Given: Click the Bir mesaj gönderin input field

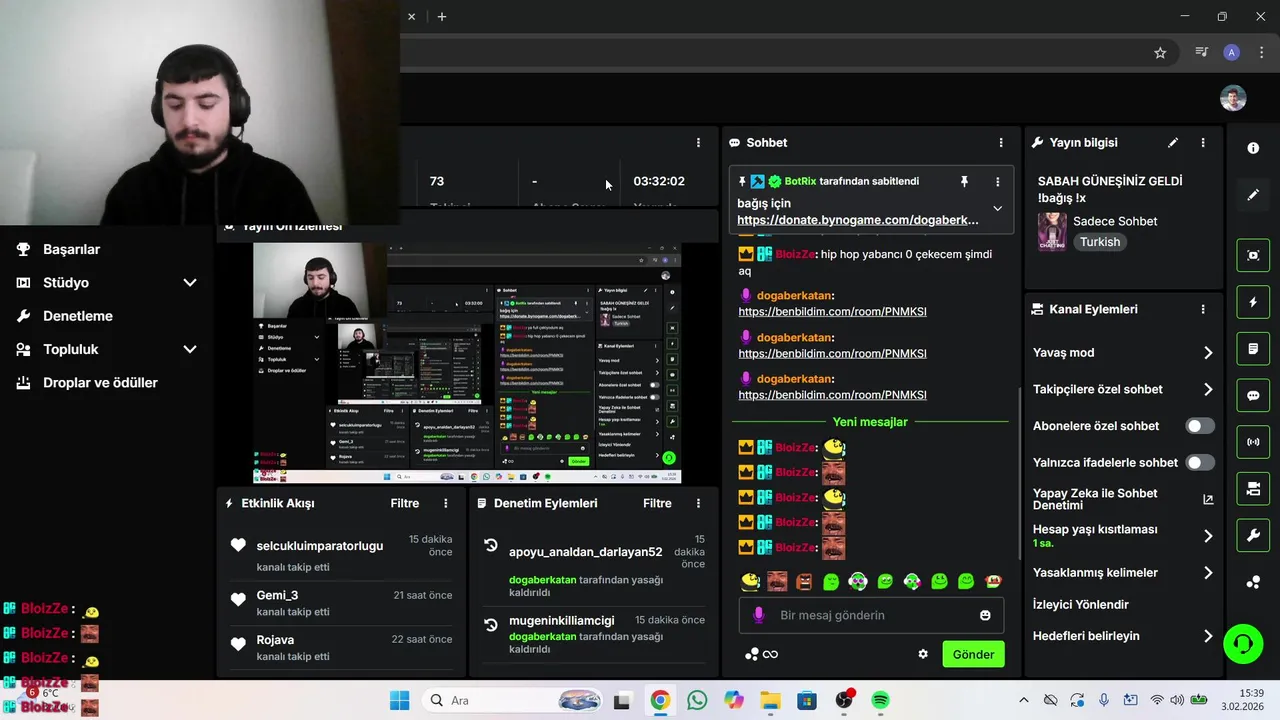Looking at the screenshot, I should click(x=872, y=615).
